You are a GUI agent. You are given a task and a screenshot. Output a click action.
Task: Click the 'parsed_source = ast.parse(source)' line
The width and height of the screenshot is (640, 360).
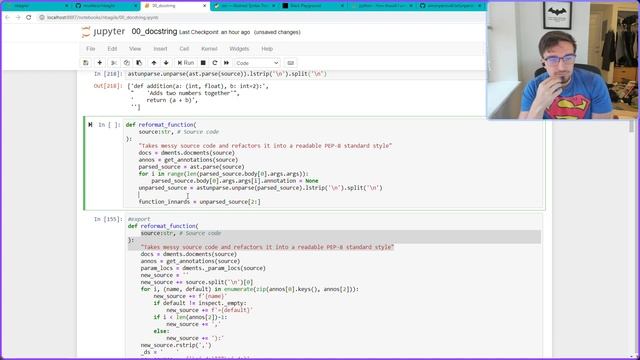[191, 167]
